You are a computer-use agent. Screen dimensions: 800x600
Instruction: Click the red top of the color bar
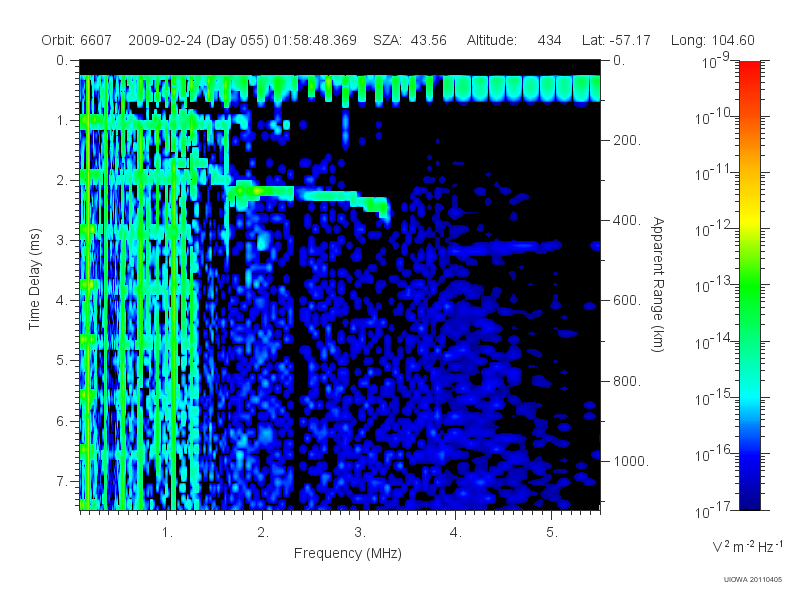coord(749,69)
